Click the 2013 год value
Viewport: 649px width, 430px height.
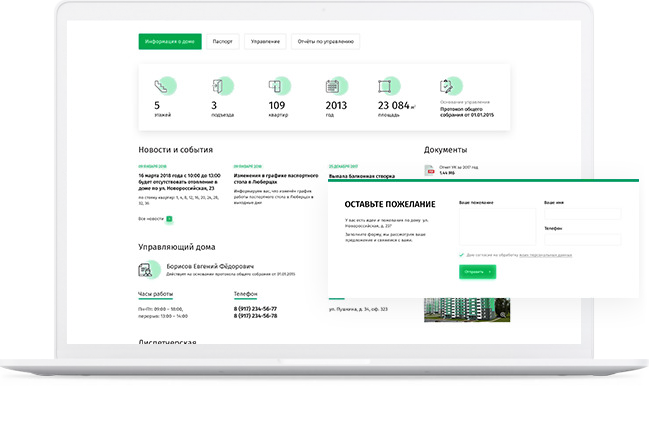click(x=336, y=106)
